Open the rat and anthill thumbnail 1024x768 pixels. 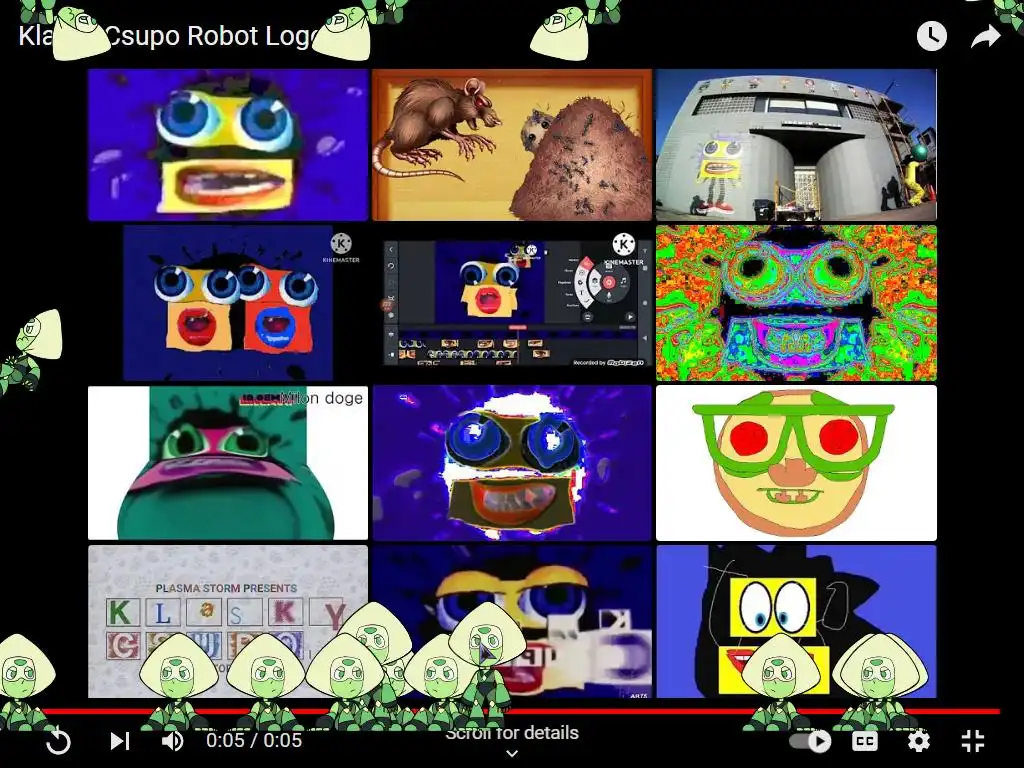pyautogui.click(x=512, y=145)
